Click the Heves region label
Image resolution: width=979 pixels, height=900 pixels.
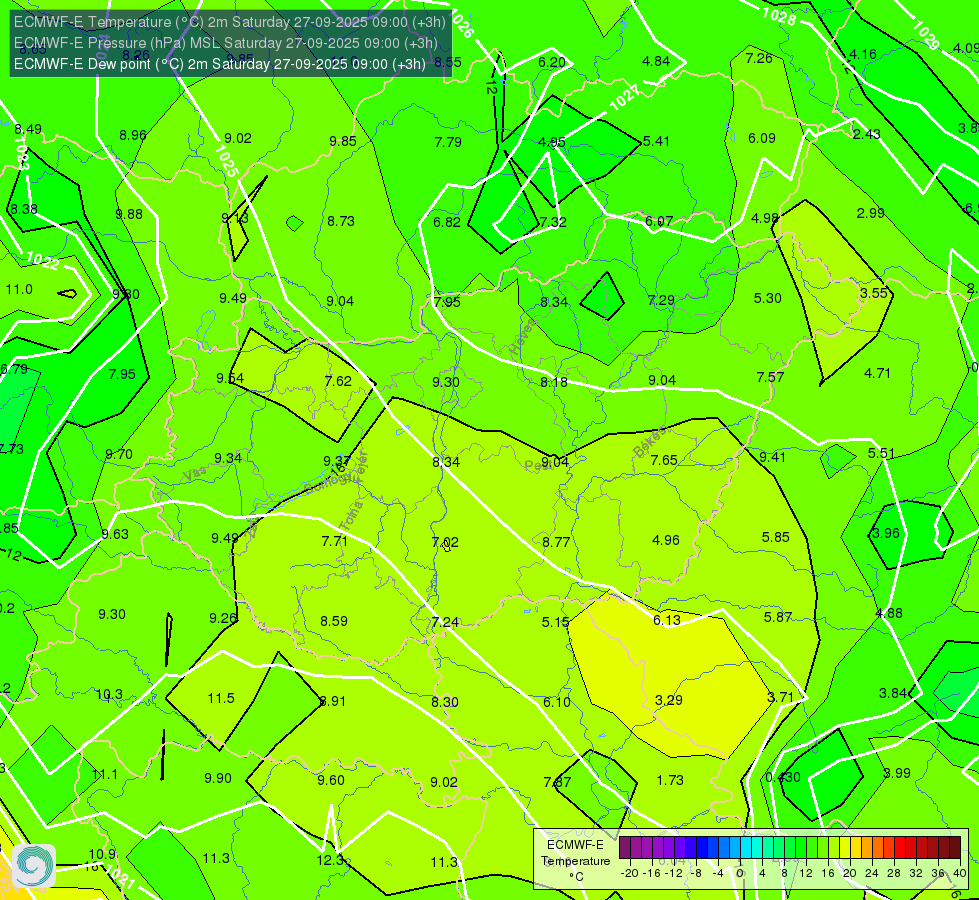pos(523,337)
